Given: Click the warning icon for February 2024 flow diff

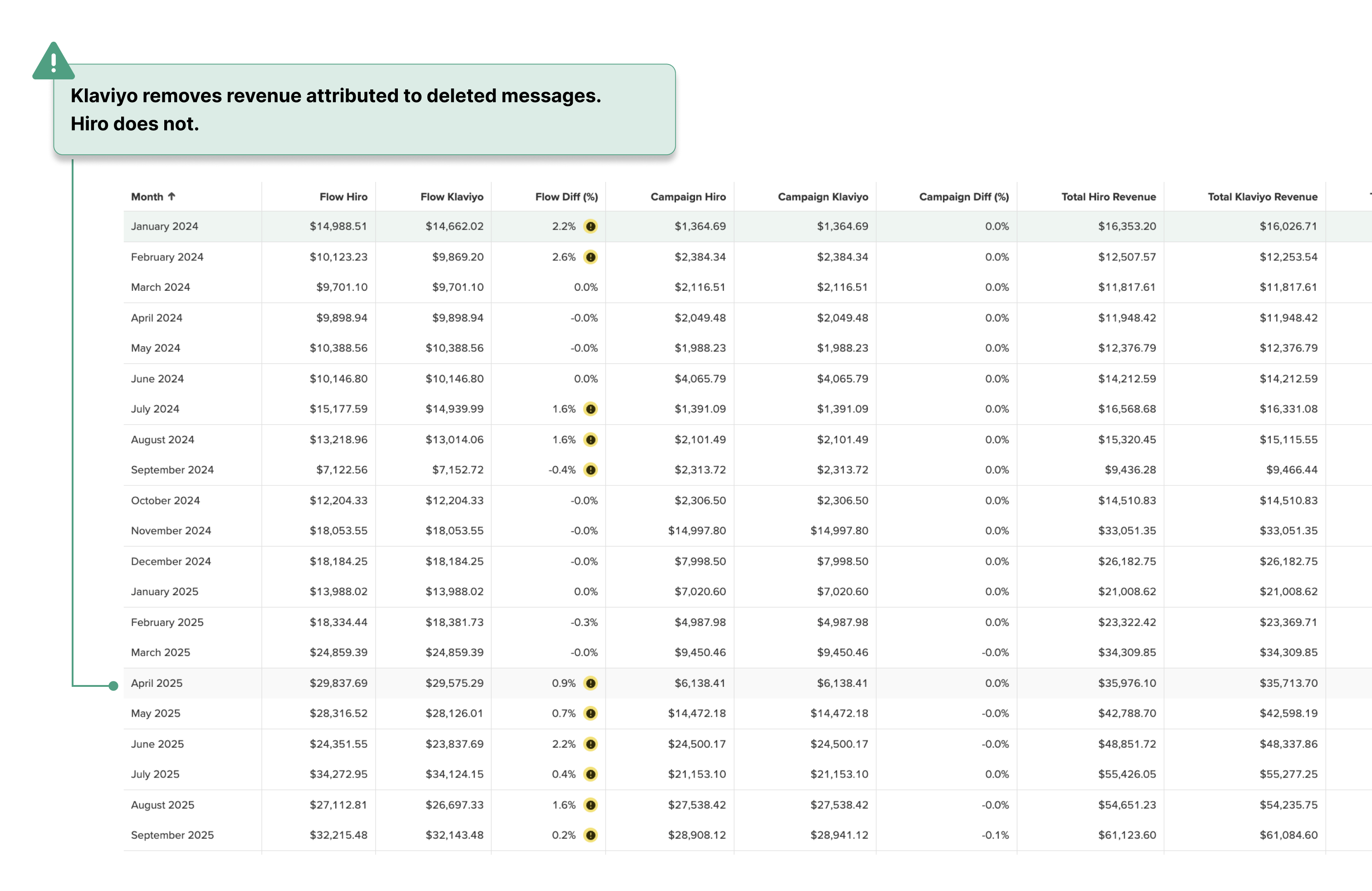Looking at the screenshot, I should 590,257.
